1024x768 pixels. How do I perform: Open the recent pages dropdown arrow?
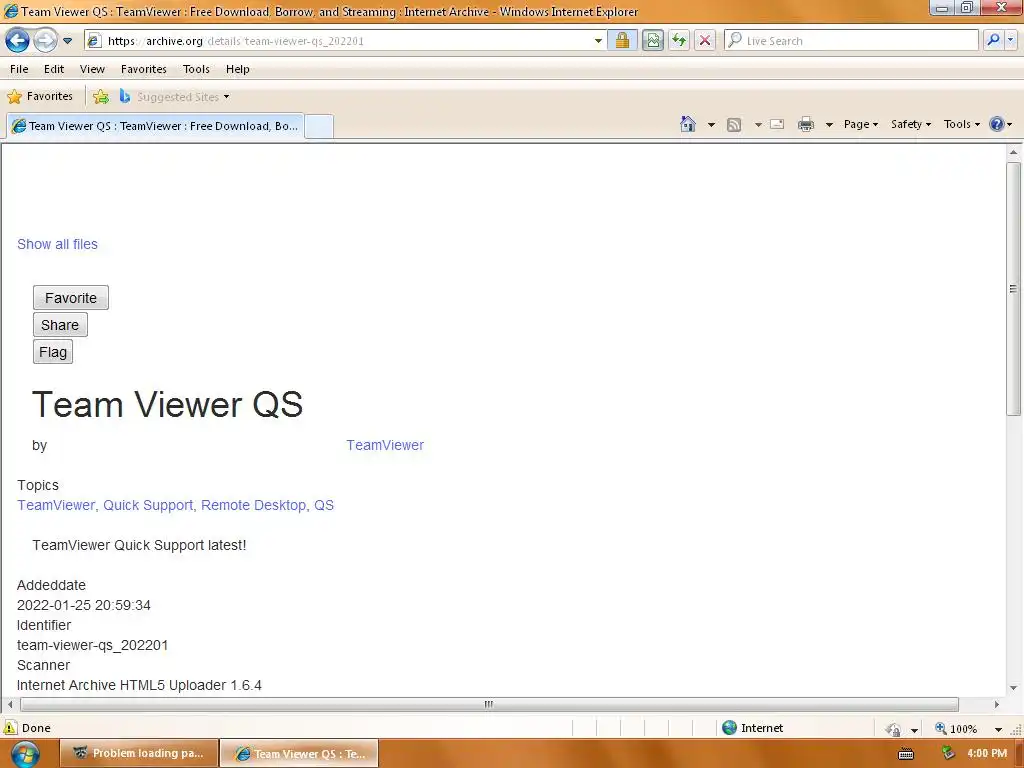tap(67, 41)
